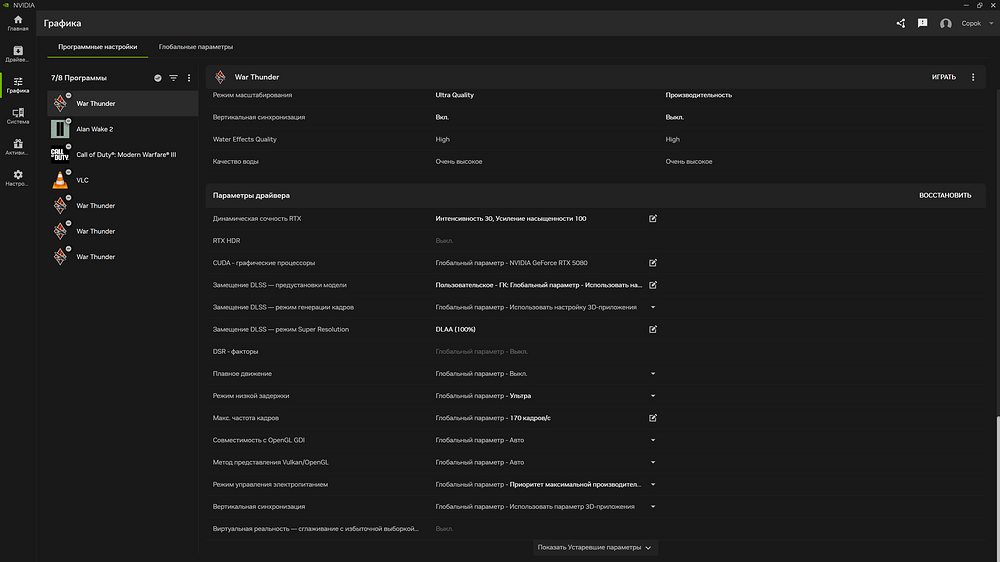Viewport: 1000px width, 562px height.
Task: Edit Макс. частота кадров setting
Action: 652,418
